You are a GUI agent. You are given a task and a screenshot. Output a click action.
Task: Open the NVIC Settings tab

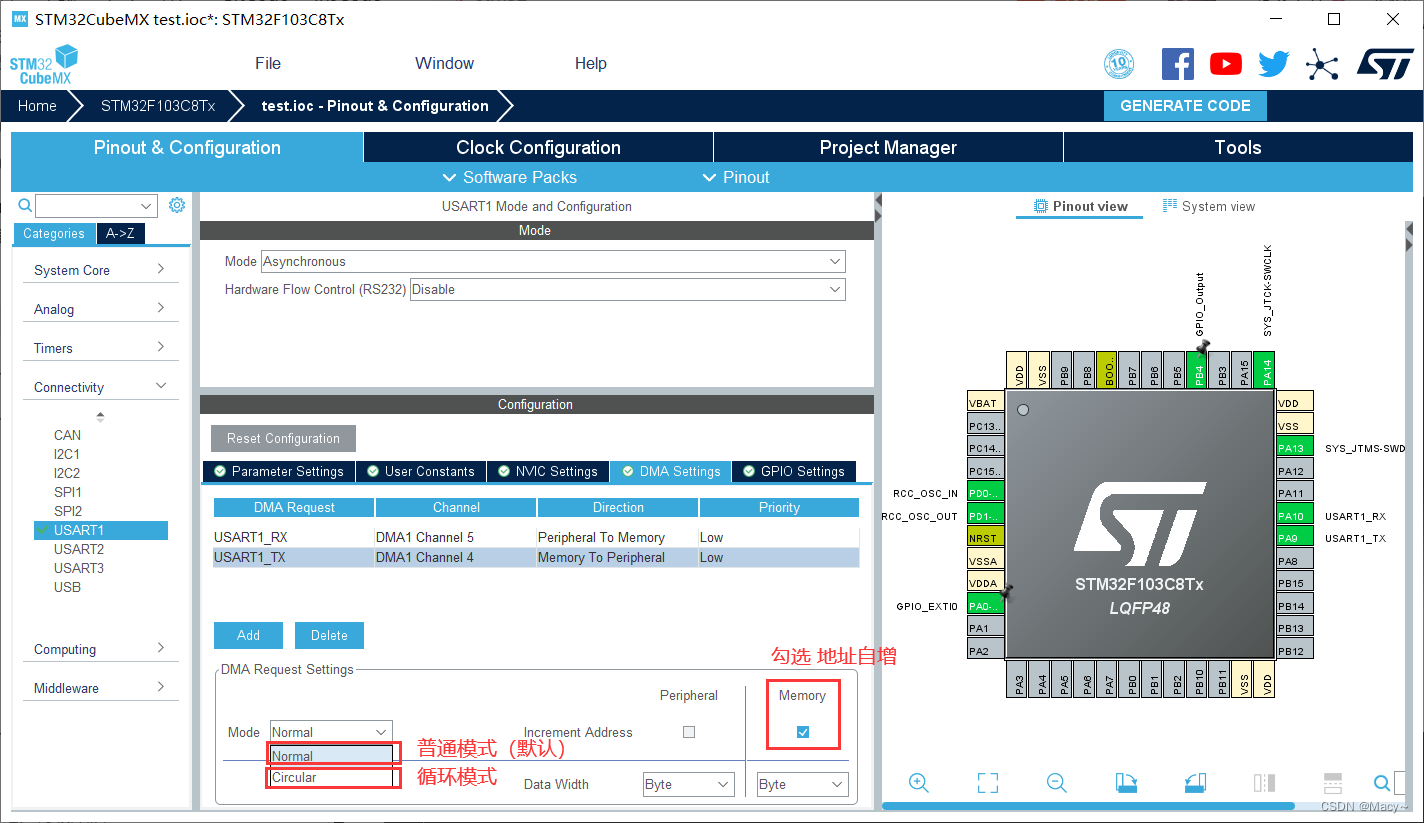point(547,471)
